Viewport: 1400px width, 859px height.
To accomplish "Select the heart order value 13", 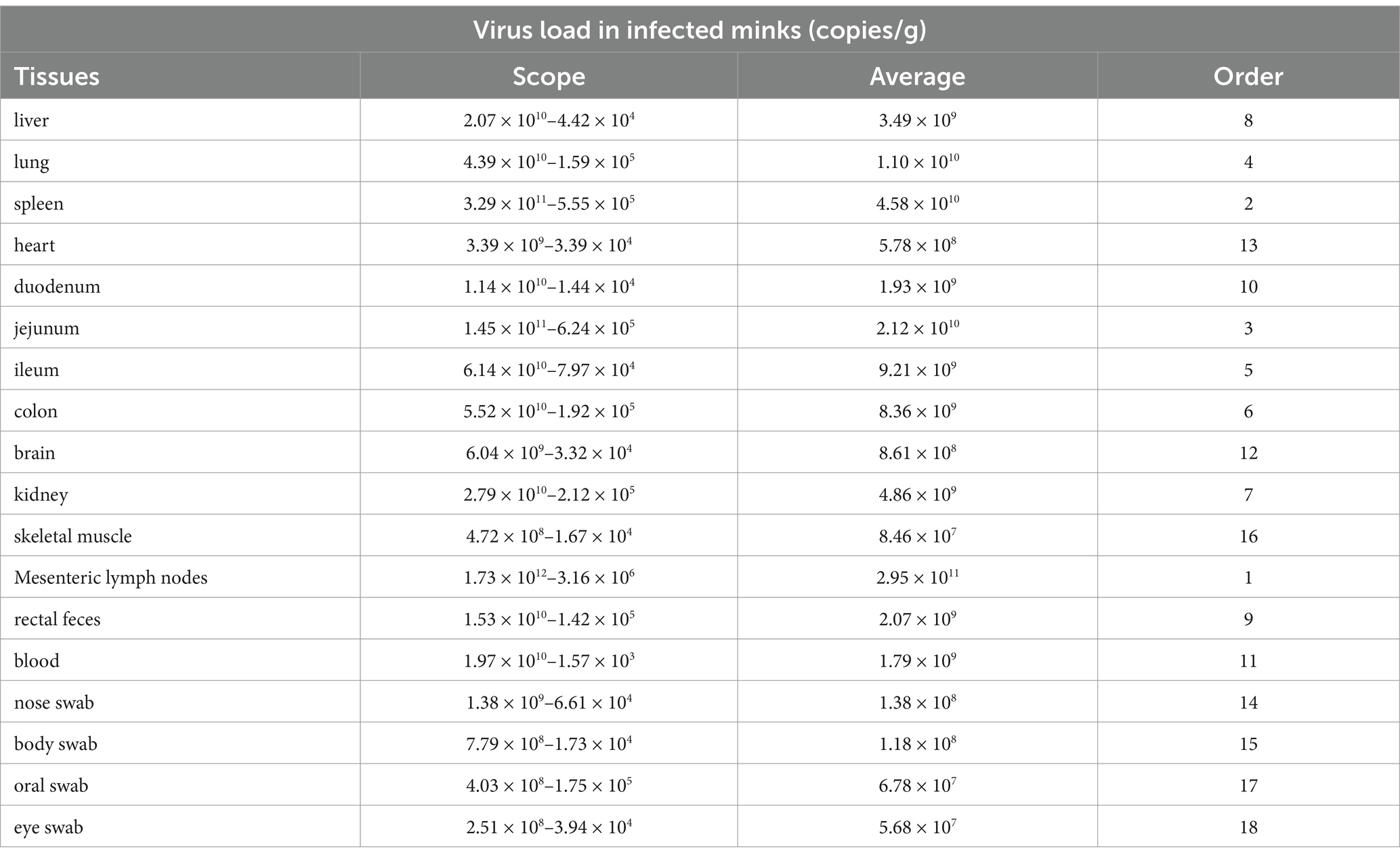I will point(1248,245).
